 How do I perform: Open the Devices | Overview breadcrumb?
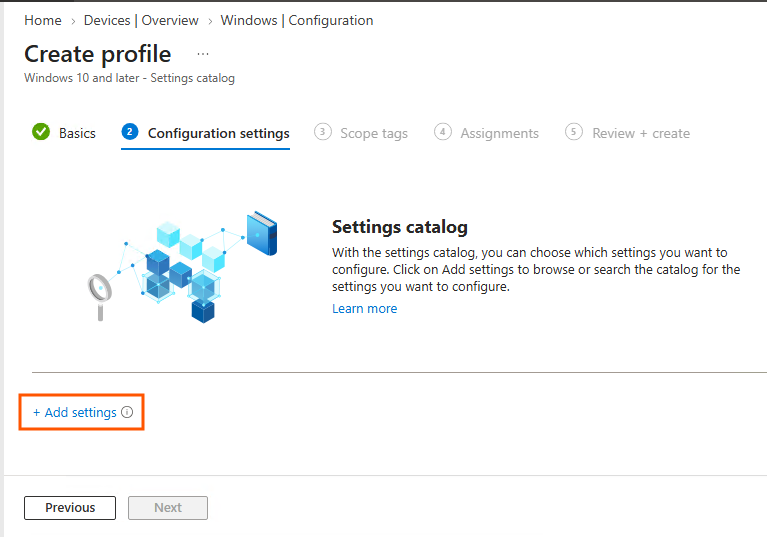coord(141,21)
